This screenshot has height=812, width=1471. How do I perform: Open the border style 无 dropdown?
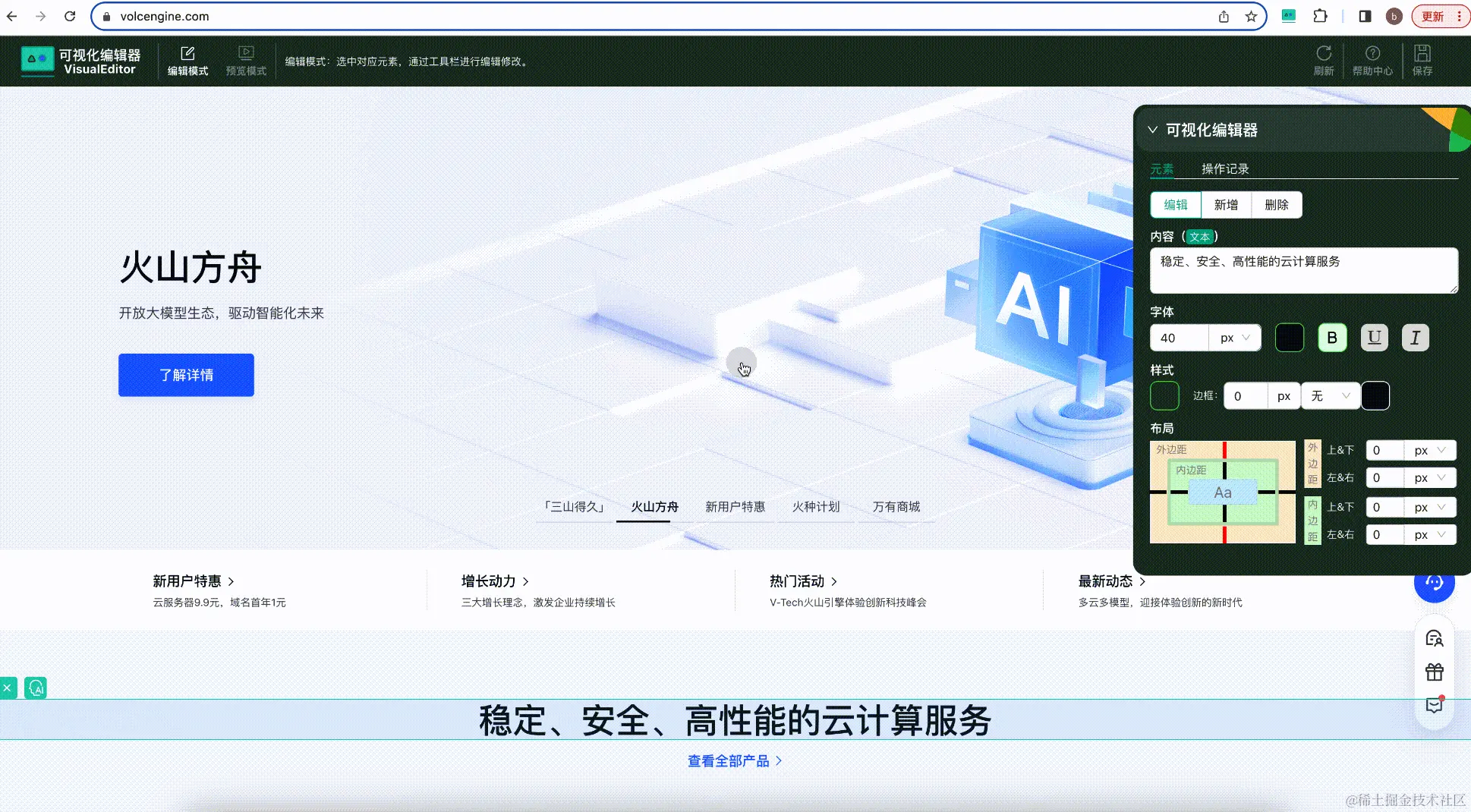point(1330,395)
